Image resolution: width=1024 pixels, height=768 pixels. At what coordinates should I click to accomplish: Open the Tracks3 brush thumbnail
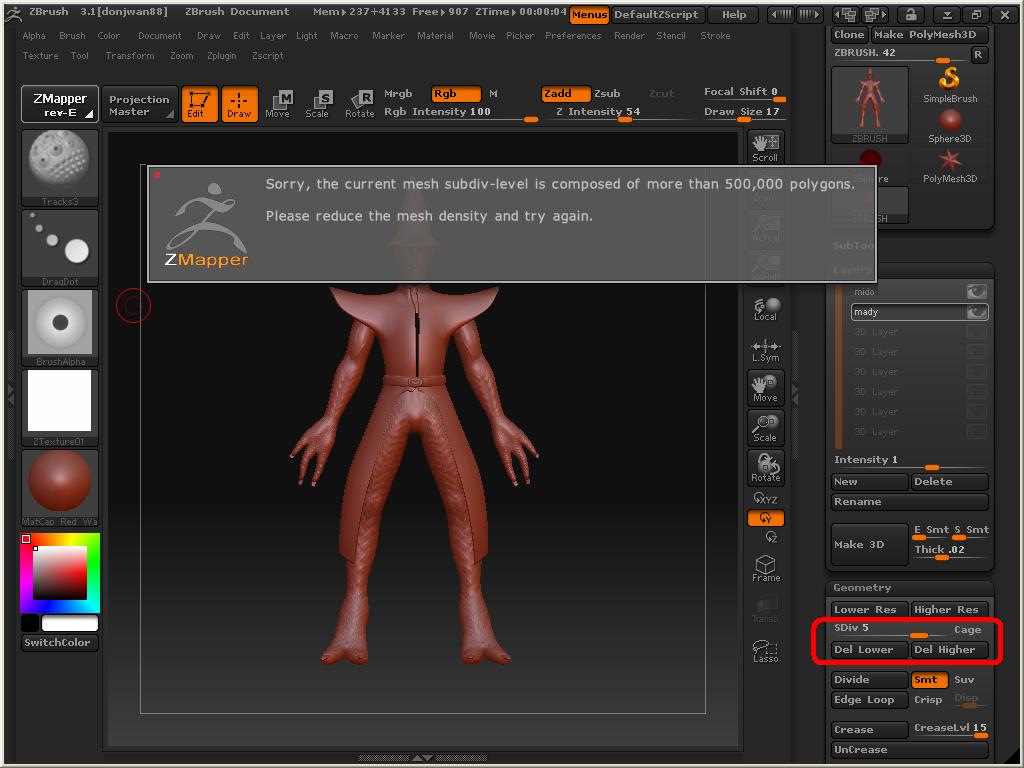pos(60,168)
